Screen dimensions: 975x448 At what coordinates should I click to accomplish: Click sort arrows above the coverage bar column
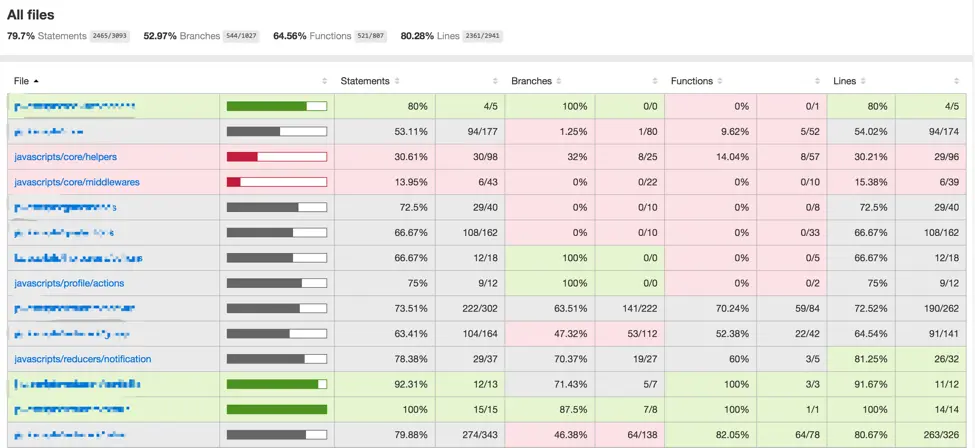click(x=324, y=82)
